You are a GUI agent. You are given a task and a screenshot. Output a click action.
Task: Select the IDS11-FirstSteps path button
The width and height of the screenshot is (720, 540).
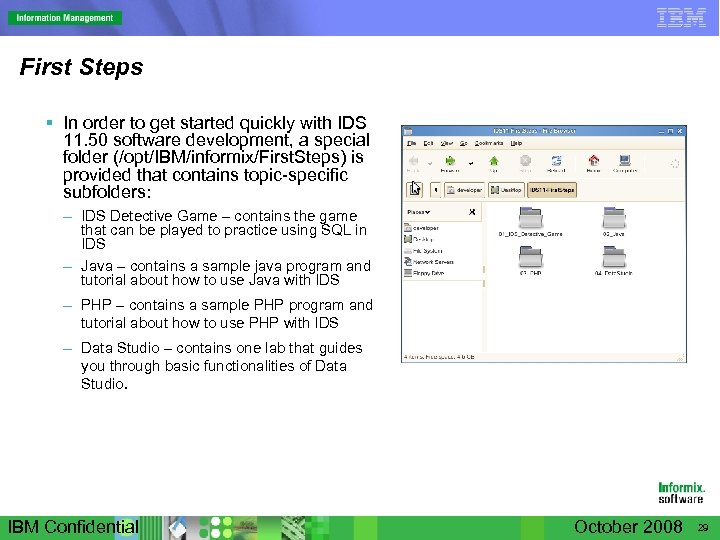(x=552, y=190)
